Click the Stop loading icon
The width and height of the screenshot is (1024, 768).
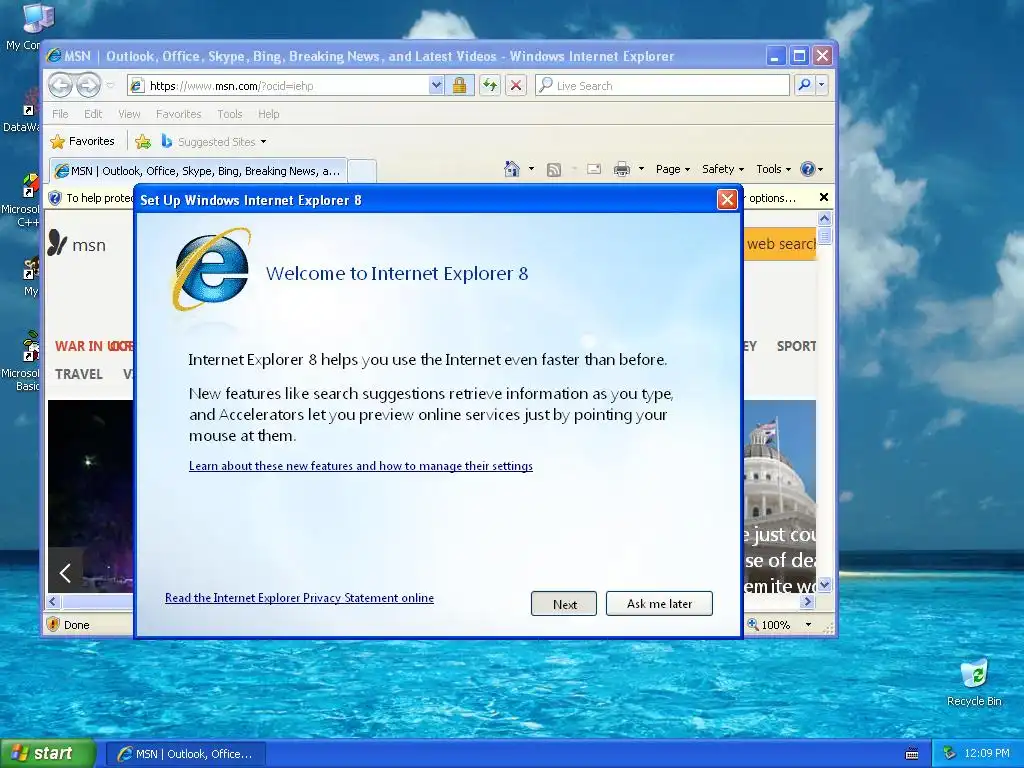point(516,86)
